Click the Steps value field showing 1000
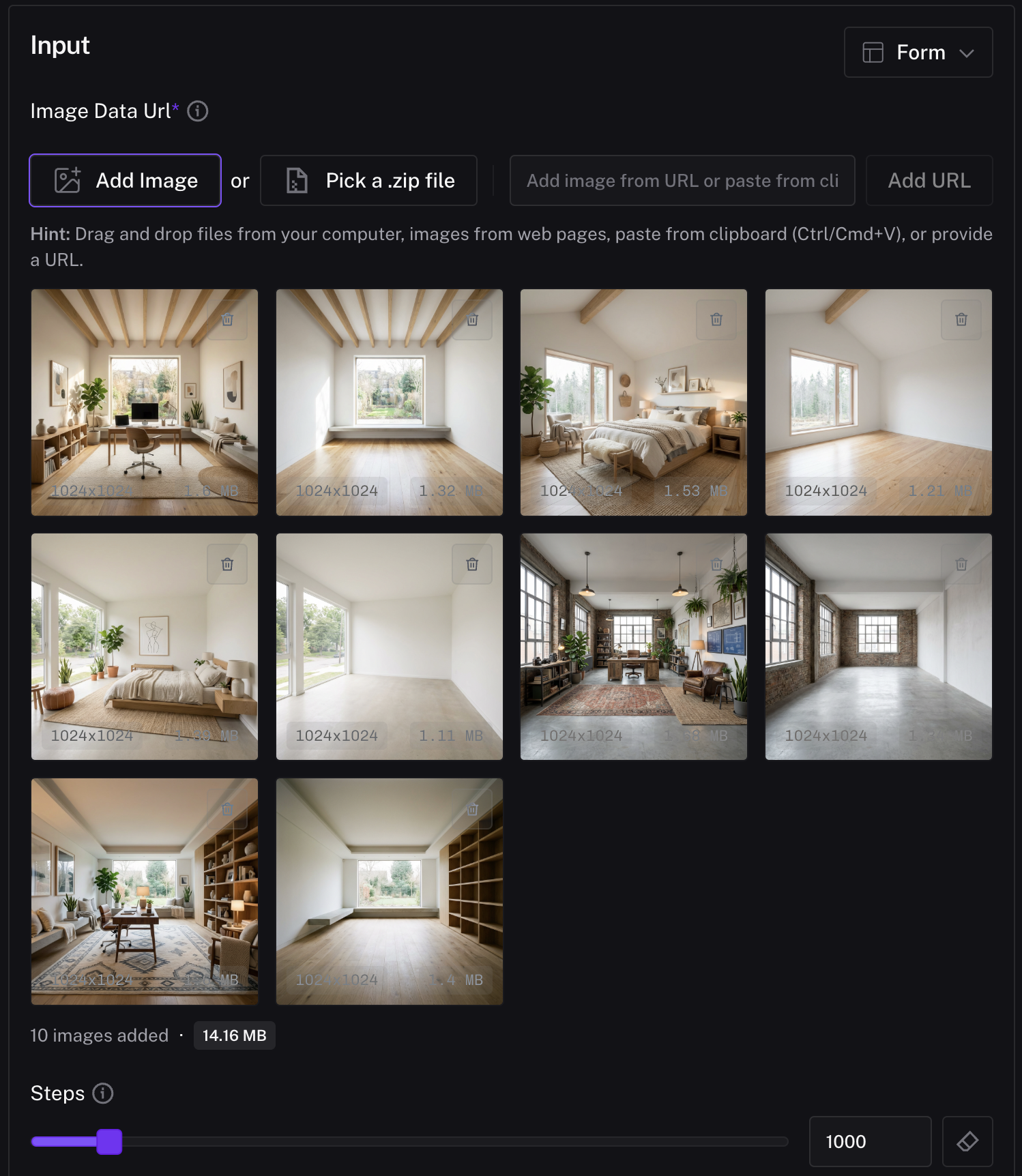The image size is (1022, 1176). click(x=871, y=1141)
